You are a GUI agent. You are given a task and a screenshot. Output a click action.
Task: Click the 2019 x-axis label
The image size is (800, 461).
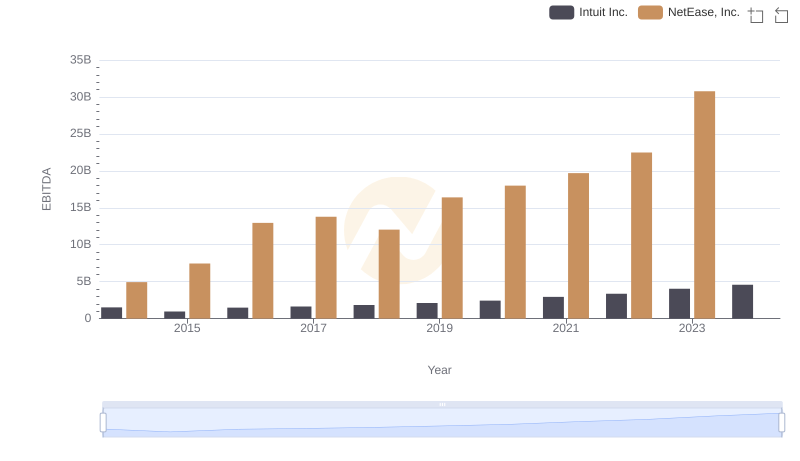click(x=439, y=328)
